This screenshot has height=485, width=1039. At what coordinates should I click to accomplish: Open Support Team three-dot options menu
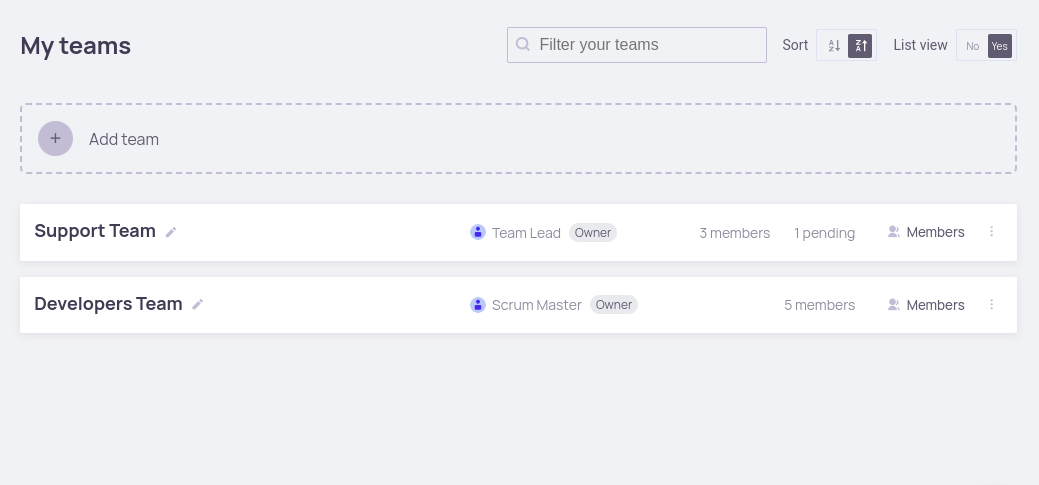coord(992,232)
